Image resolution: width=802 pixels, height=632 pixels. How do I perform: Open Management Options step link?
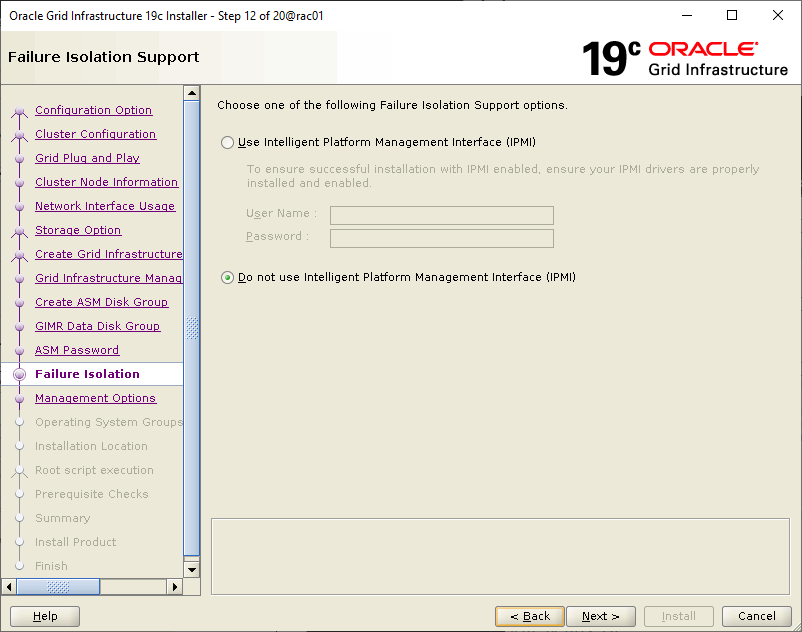click(x=95, y=399)
